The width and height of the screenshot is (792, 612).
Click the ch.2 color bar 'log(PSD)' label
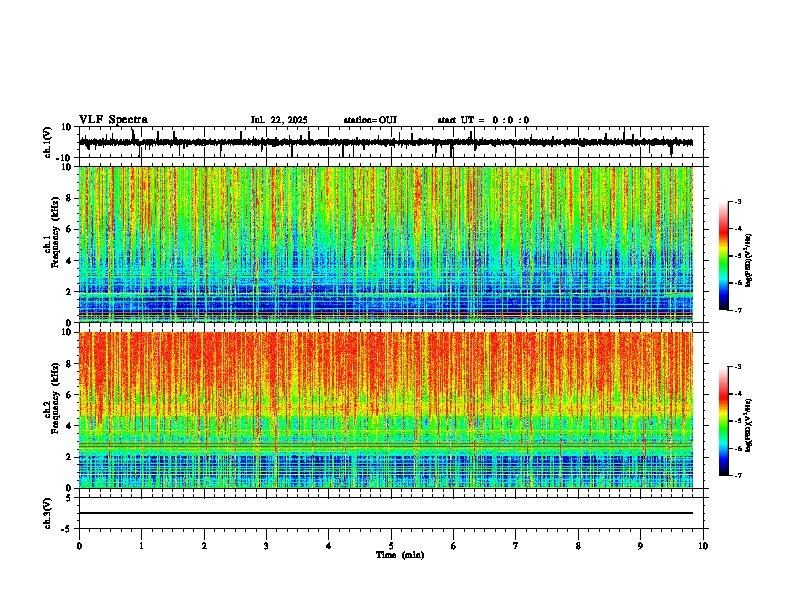[748, 425]
